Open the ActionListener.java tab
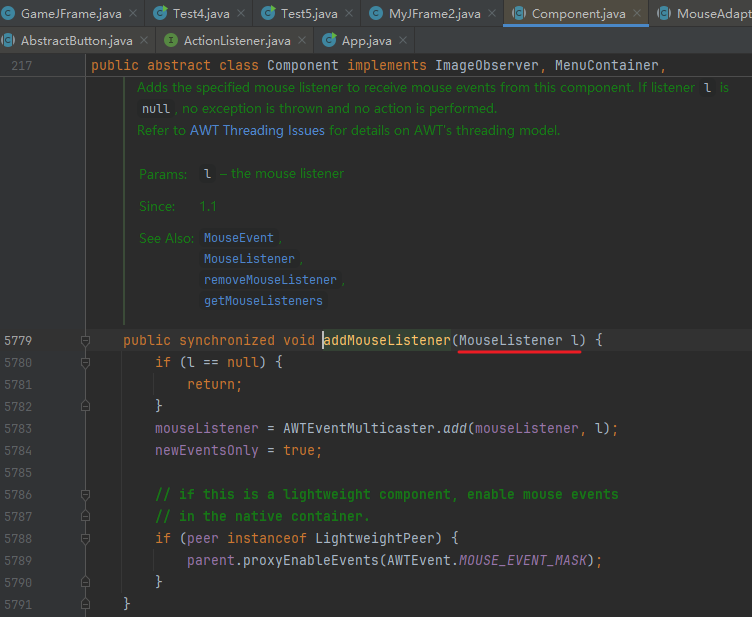 pyautogui.click(x=237, y=41)
